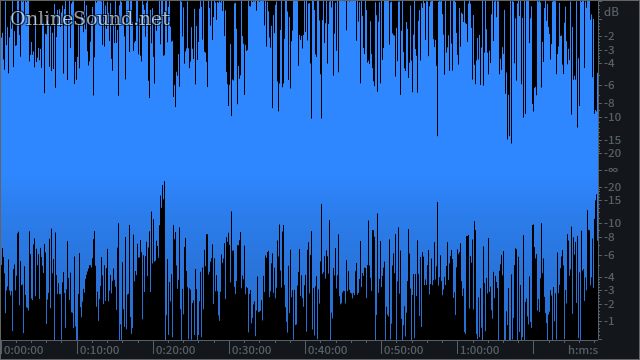Go to the 0:50:00 timeline marker
Image resolution: width=640 pixels, height=360 pixels.
click(x=403, y=350)
